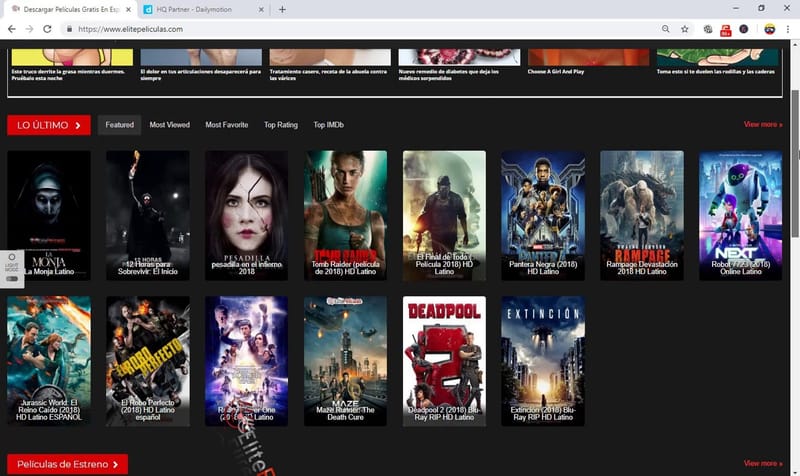800x476 pixels.
Task: Select the Most Favorite tab
Action: tap(227, 125)
